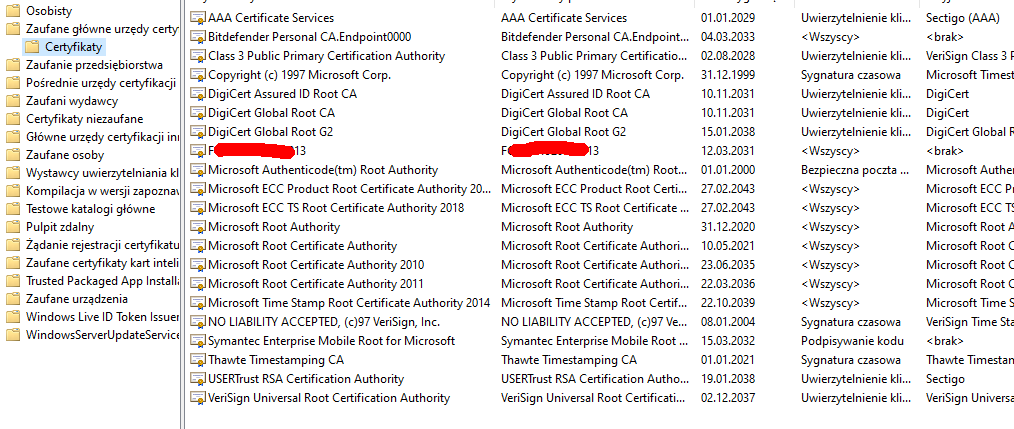The width and height of the screenshot is (1014, 429).
Task: Click expiration date 02.12.2037
Action: [x=728, y=398]
